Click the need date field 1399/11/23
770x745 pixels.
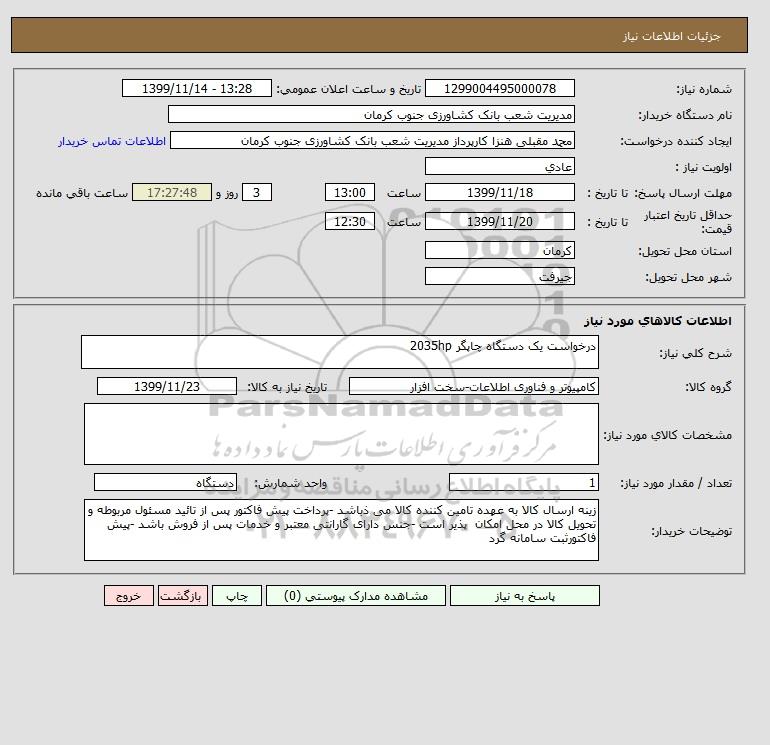click(x=167, y=386)
